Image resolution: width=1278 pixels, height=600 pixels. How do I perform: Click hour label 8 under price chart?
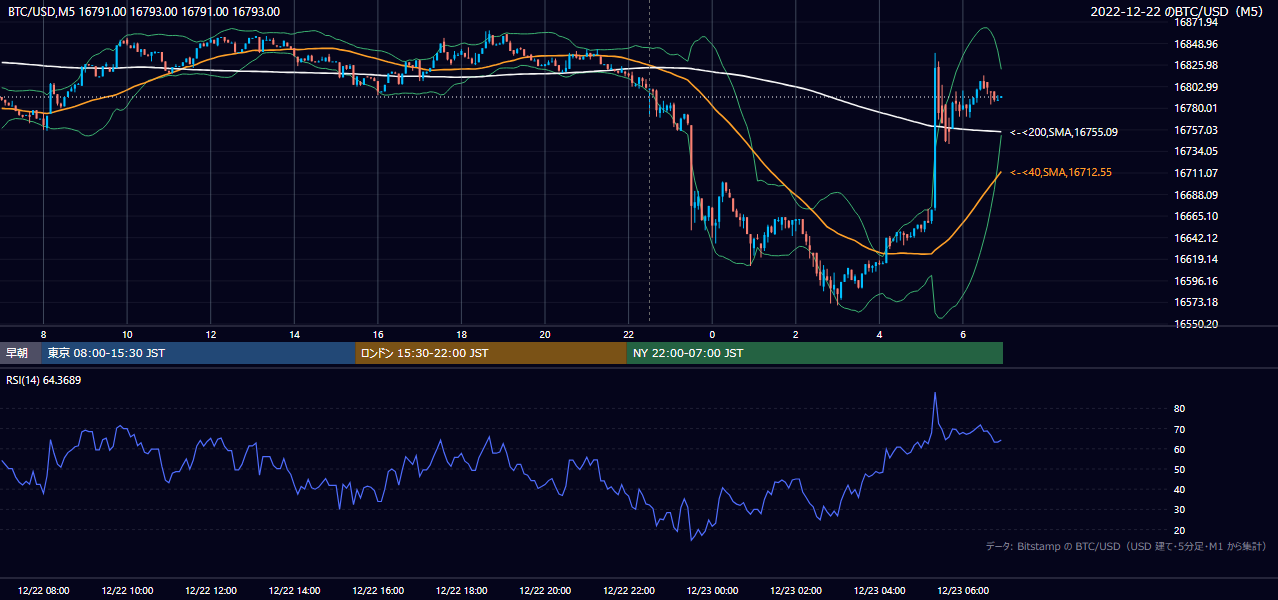pos(44,334)
